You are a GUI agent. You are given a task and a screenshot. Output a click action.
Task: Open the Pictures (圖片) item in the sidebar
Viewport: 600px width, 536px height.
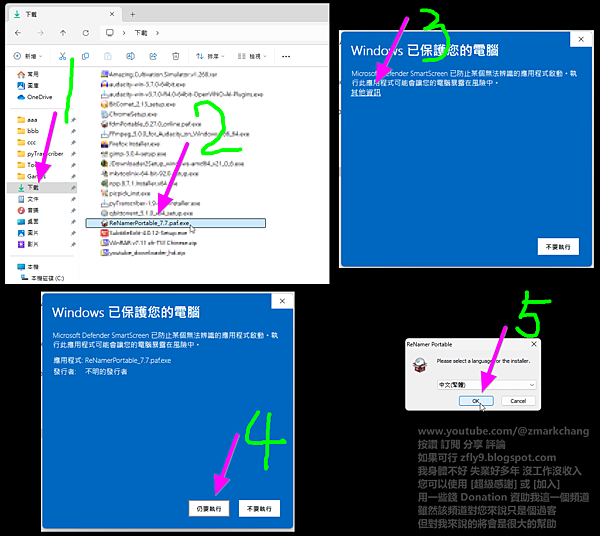28,233
